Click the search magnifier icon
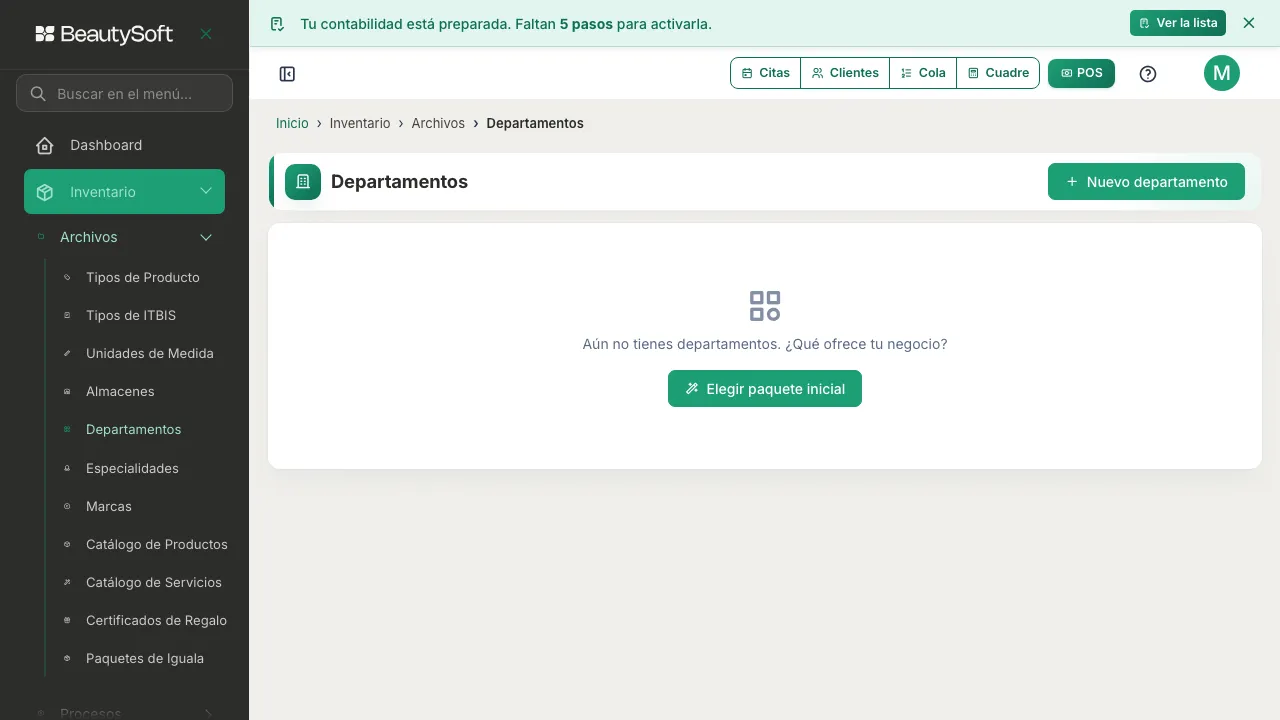Image resolution: width=1280 pixels, height=720 pixels. (x=39, y=94)
